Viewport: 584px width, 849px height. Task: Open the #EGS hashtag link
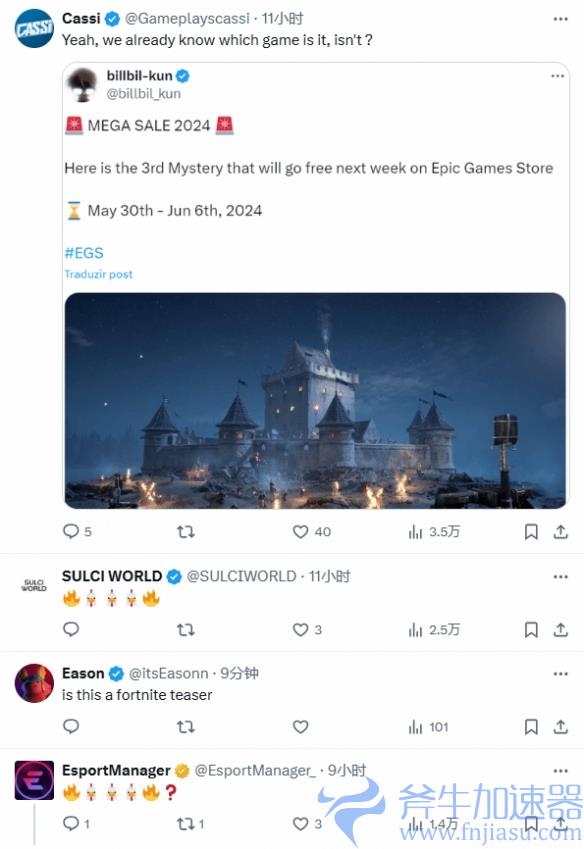(84, 252)
